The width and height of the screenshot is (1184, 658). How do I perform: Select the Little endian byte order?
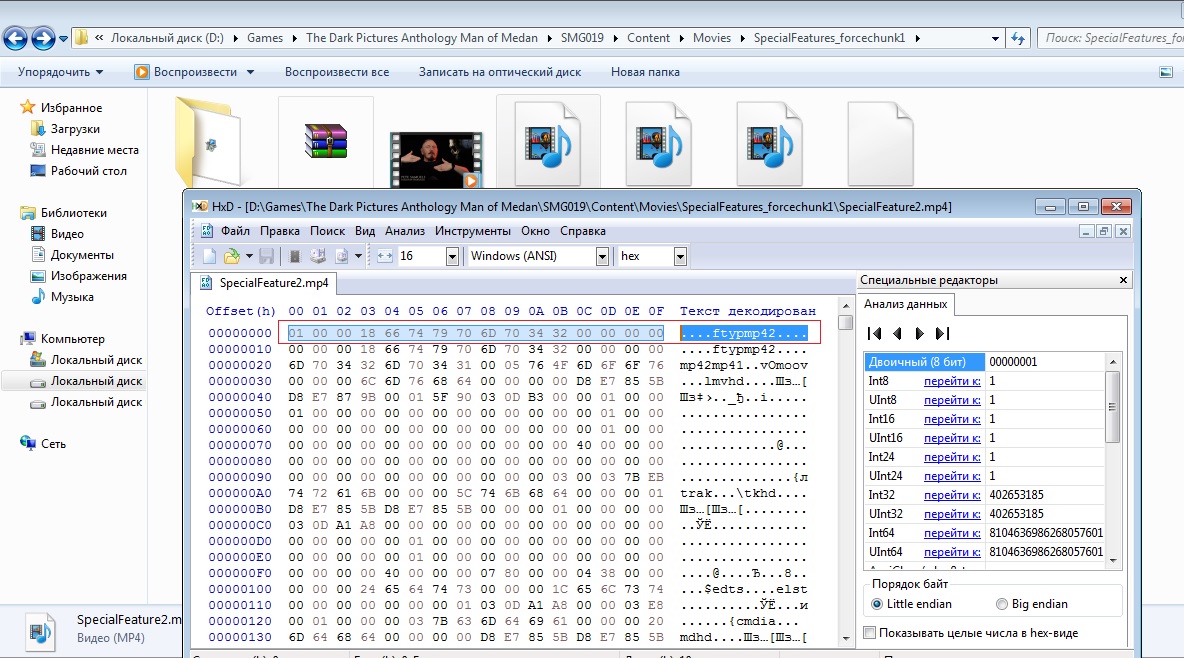[877, 604]
